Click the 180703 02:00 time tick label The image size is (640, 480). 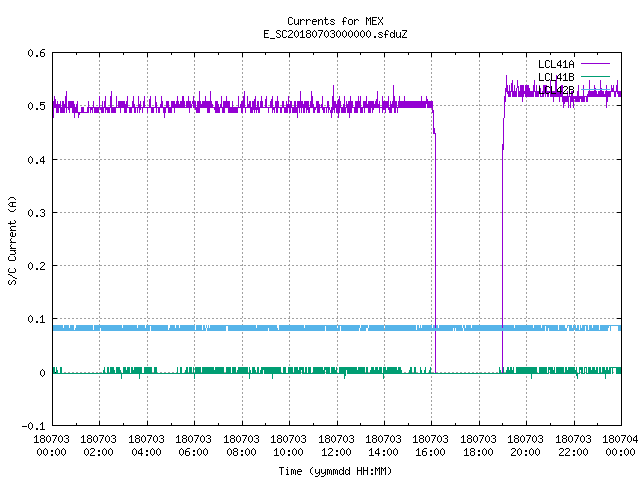pyautogui.click(x=99, y=446)
